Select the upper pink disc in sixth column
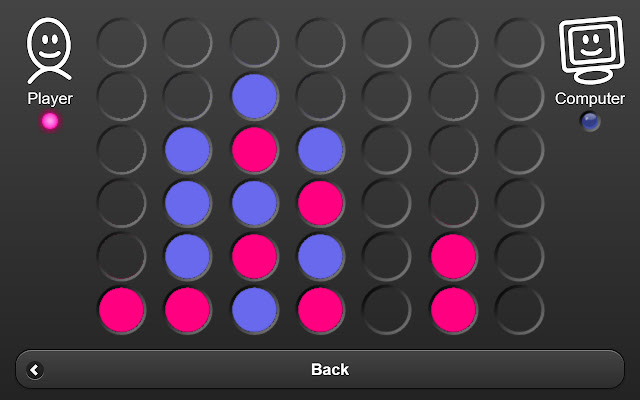The image size is (640, 400). tap(453, 256)
